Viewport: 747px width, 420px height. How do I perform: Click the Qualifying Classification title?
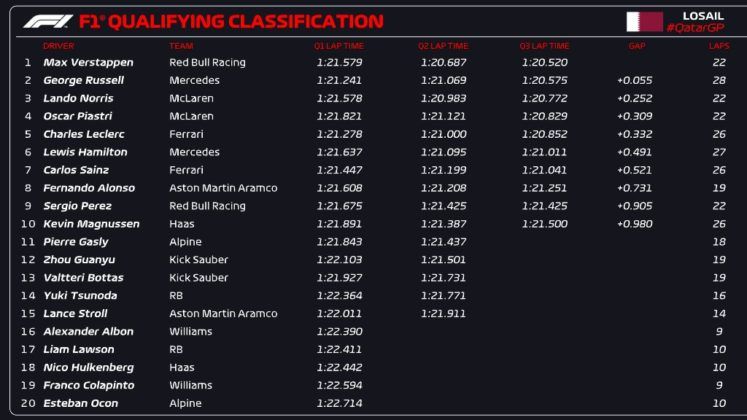click(235, 21)
